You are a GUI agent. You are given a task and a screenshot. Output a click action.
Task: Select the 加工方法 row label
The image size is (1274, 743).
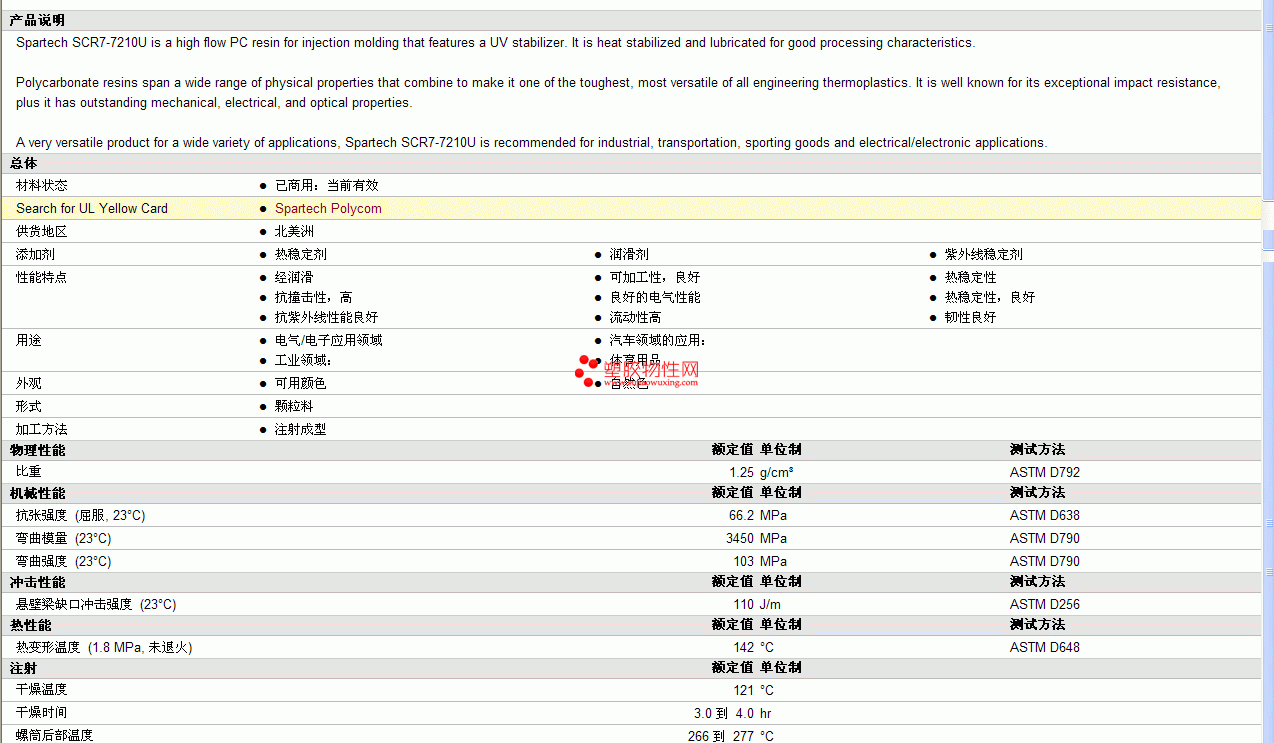42,429
